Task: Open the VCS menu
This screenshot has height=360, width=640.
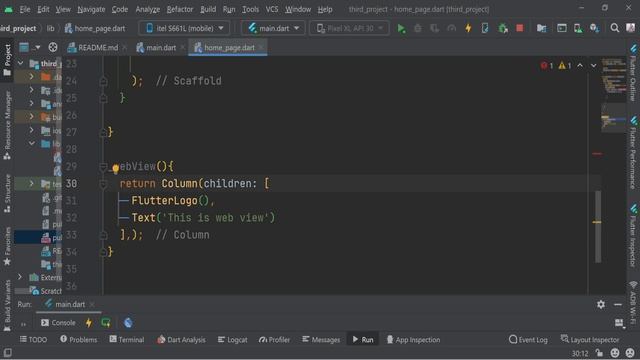Action: tap(272, 9)
